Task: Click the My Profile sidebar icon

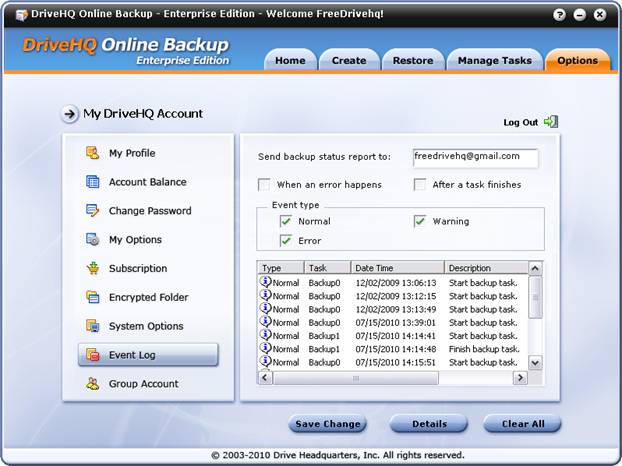Action: pos(92,153)
